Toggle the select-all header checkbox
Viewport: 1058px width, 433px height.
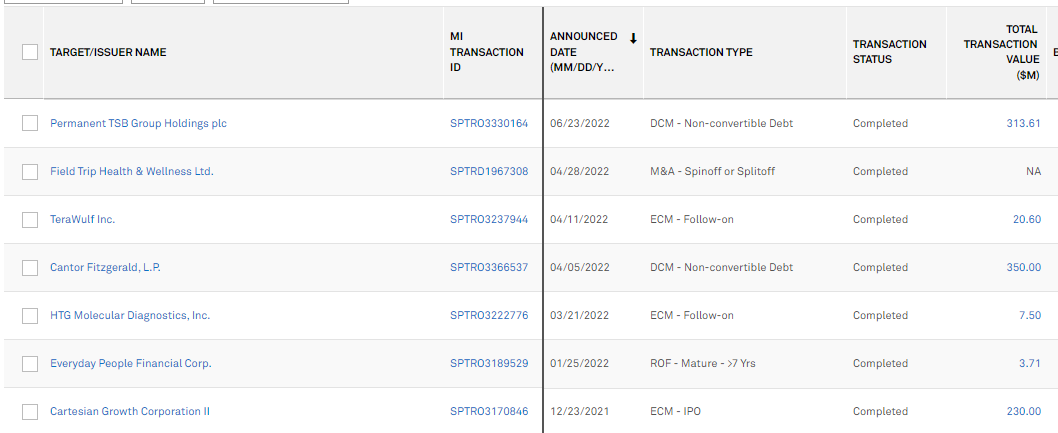pyautogui.click(x=30, y=52)
